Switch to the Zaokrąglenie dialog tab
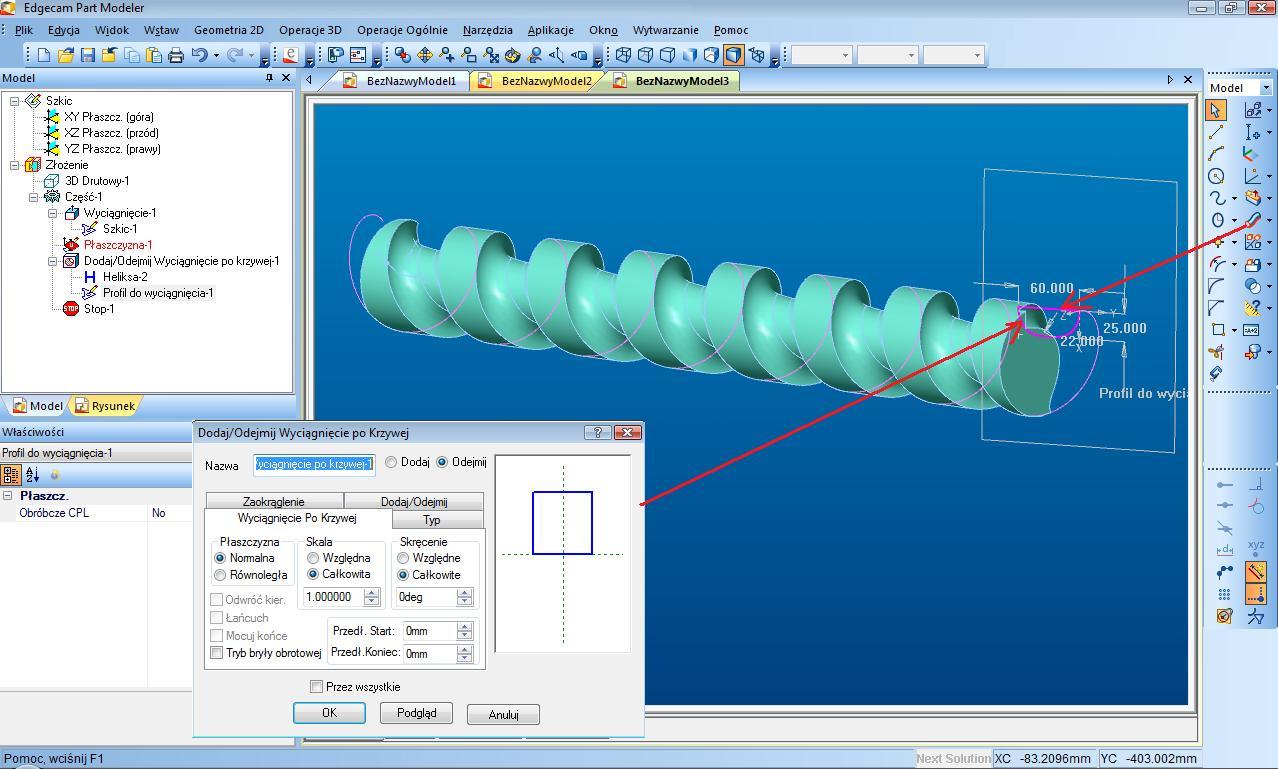 point(274,501)
